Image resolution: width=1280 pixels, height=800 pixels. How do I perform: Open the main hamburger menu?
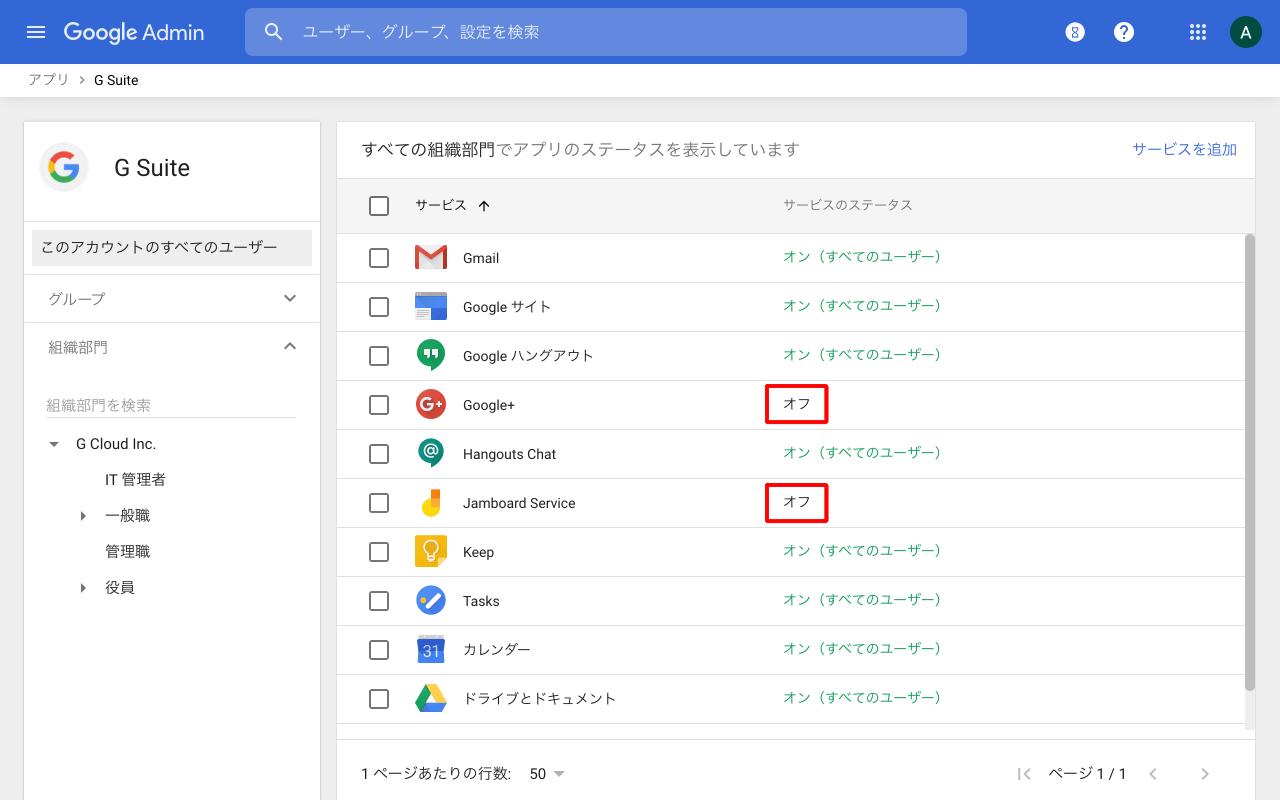click(x=36, y=32)
